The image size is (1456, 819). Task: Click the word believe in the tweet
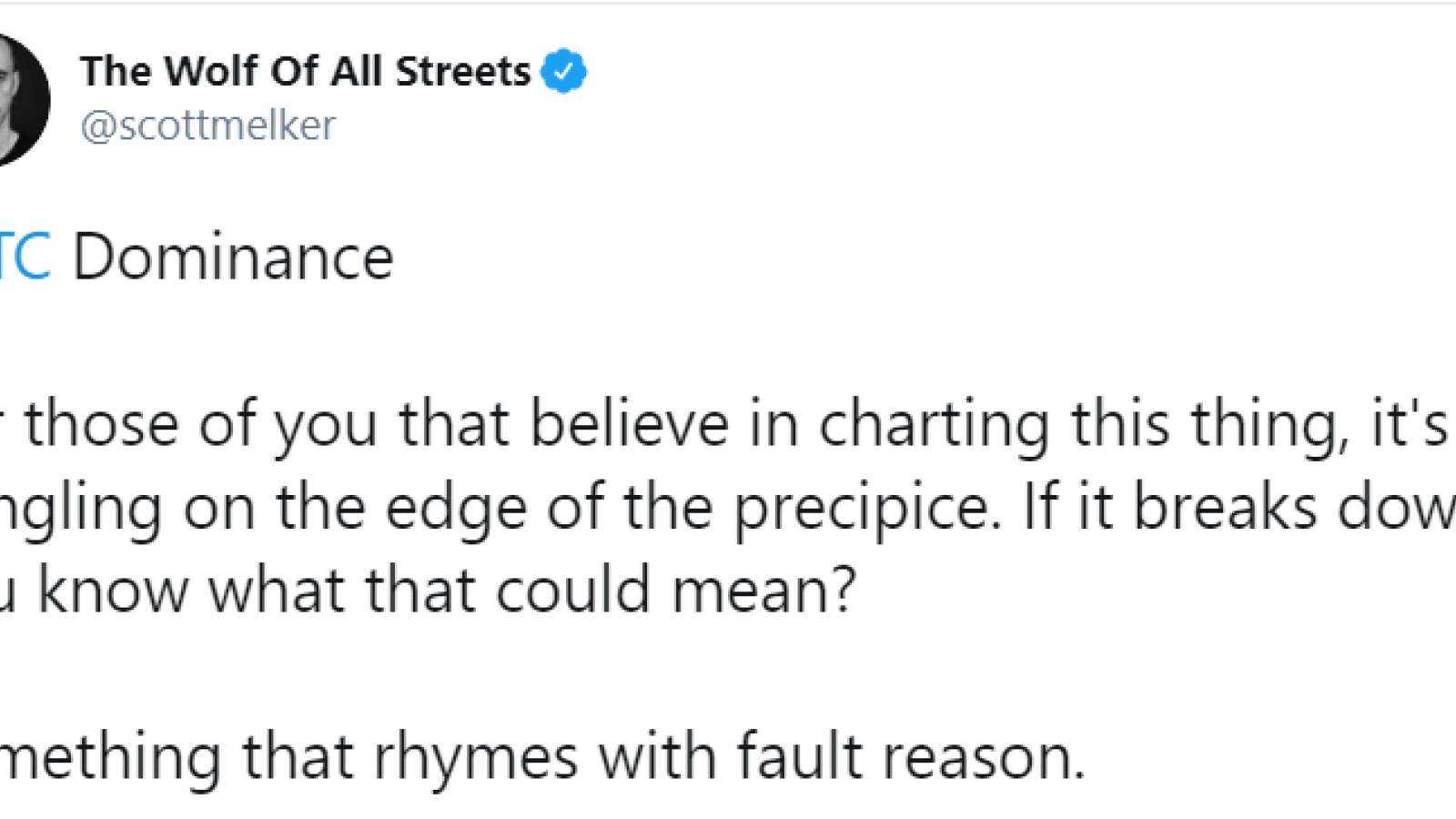click(x=630, y=424)
